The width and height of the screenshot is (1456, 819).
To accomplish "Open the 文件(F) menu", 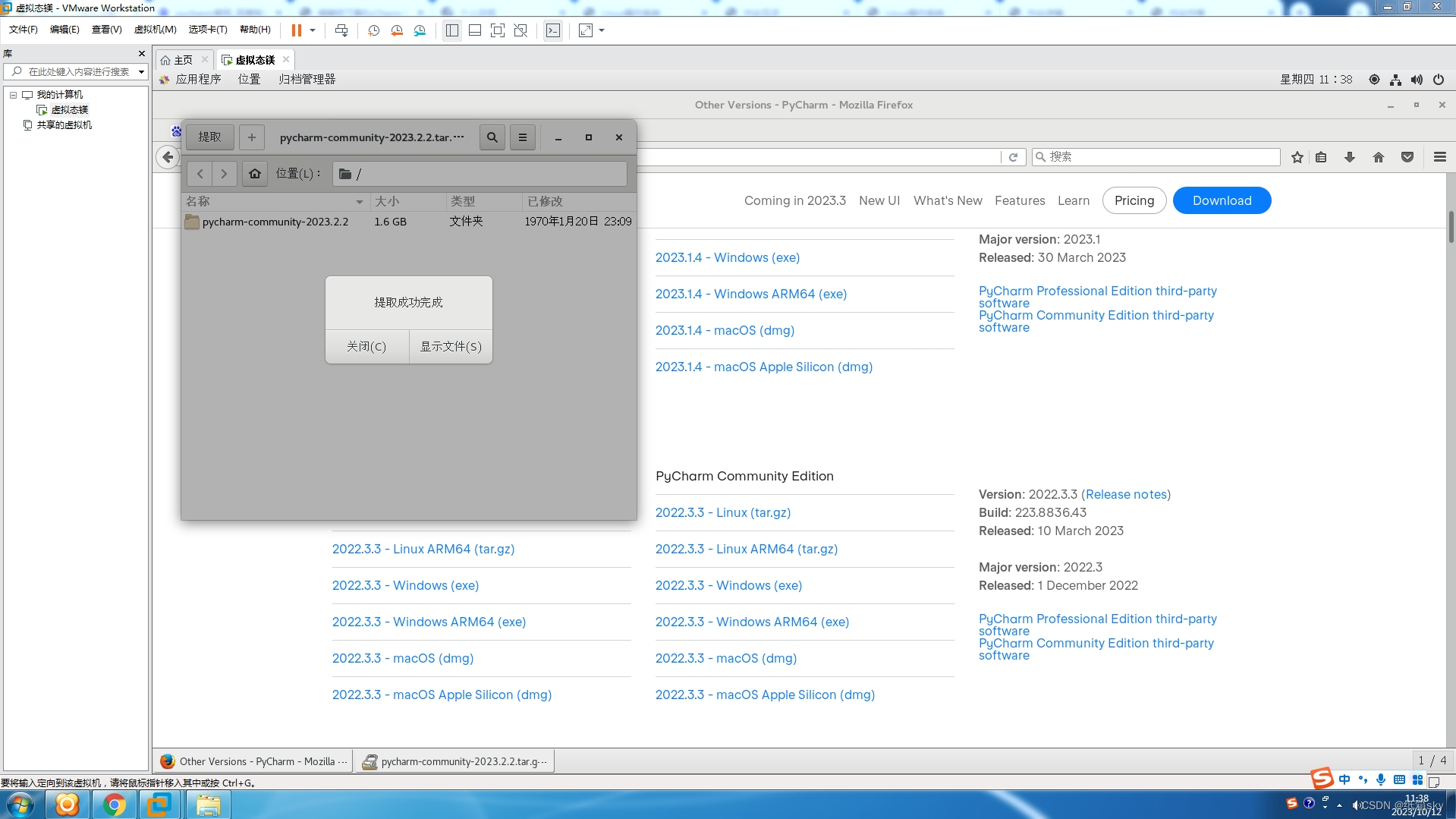I will 24,30.
